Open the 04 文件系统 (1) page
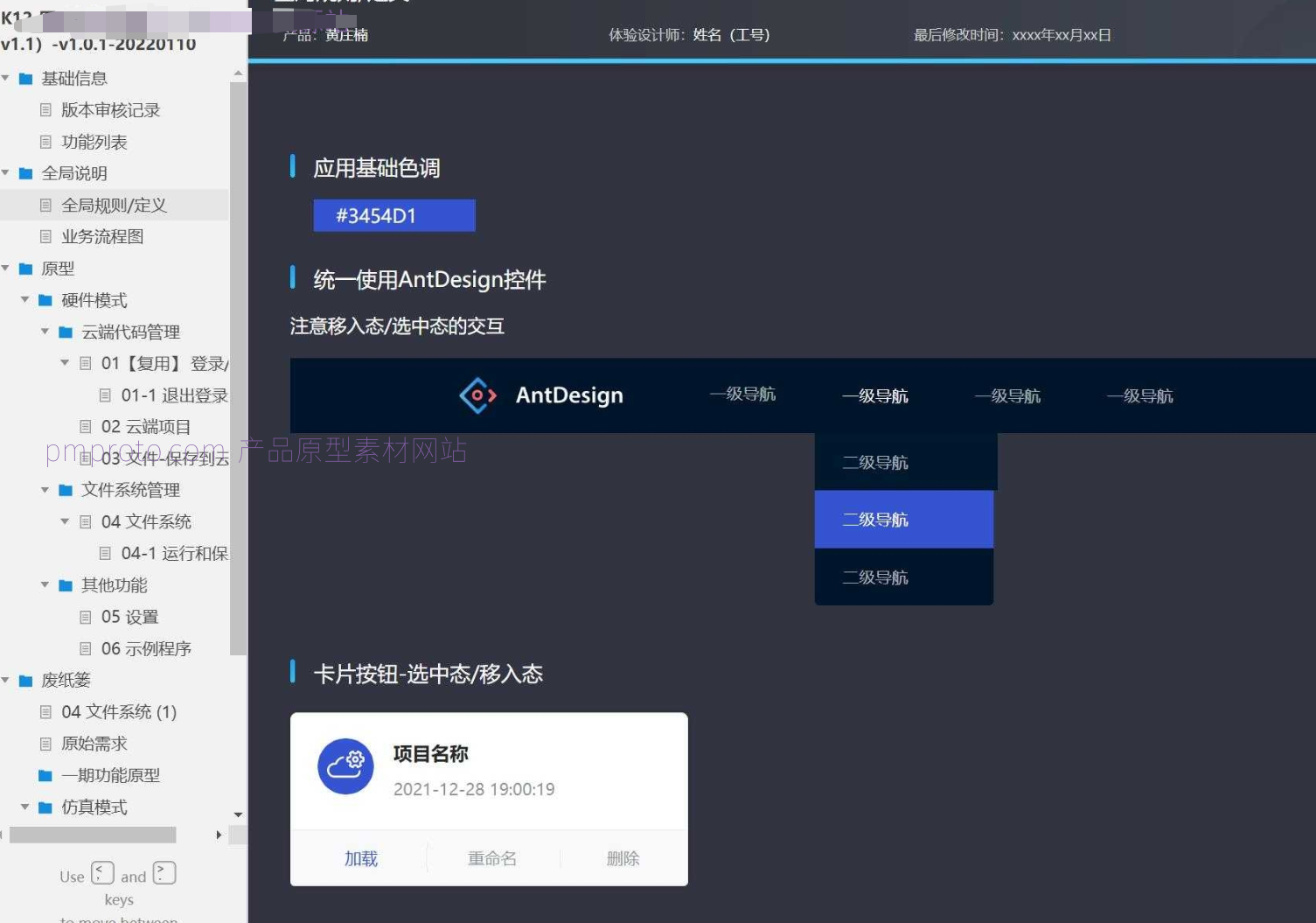Screen dimensions: 1316x923 (119, 712)
